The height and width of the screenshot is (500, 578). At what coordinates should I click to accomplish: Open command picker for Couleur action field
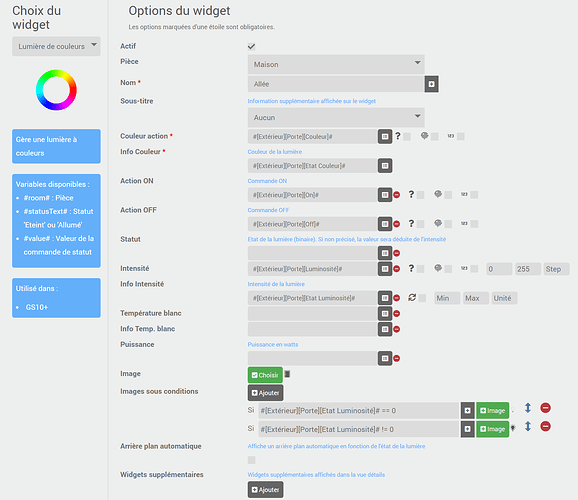click(385, 136)
